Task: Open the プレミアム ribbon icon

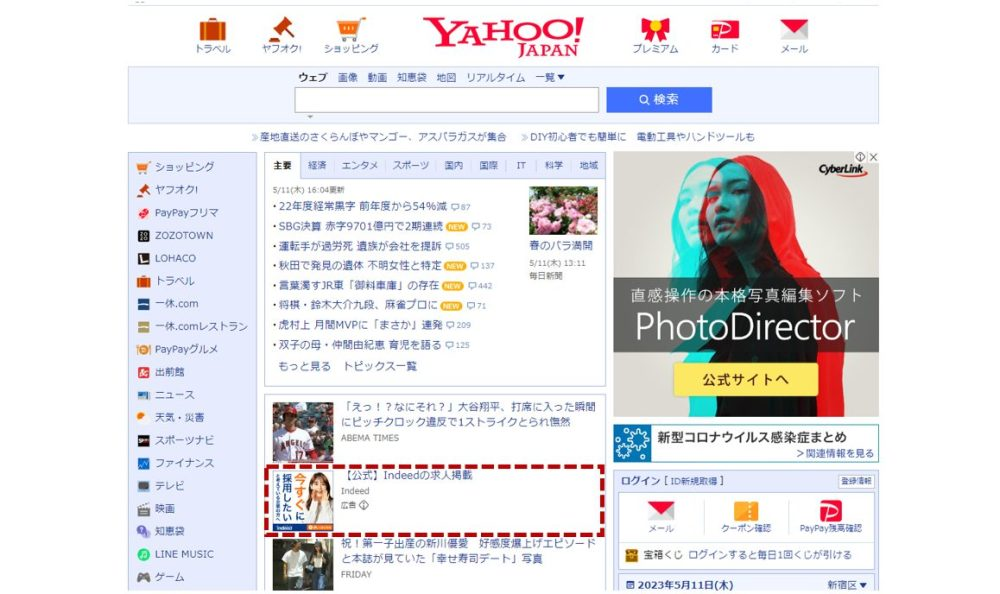Action: click(655, 29)
